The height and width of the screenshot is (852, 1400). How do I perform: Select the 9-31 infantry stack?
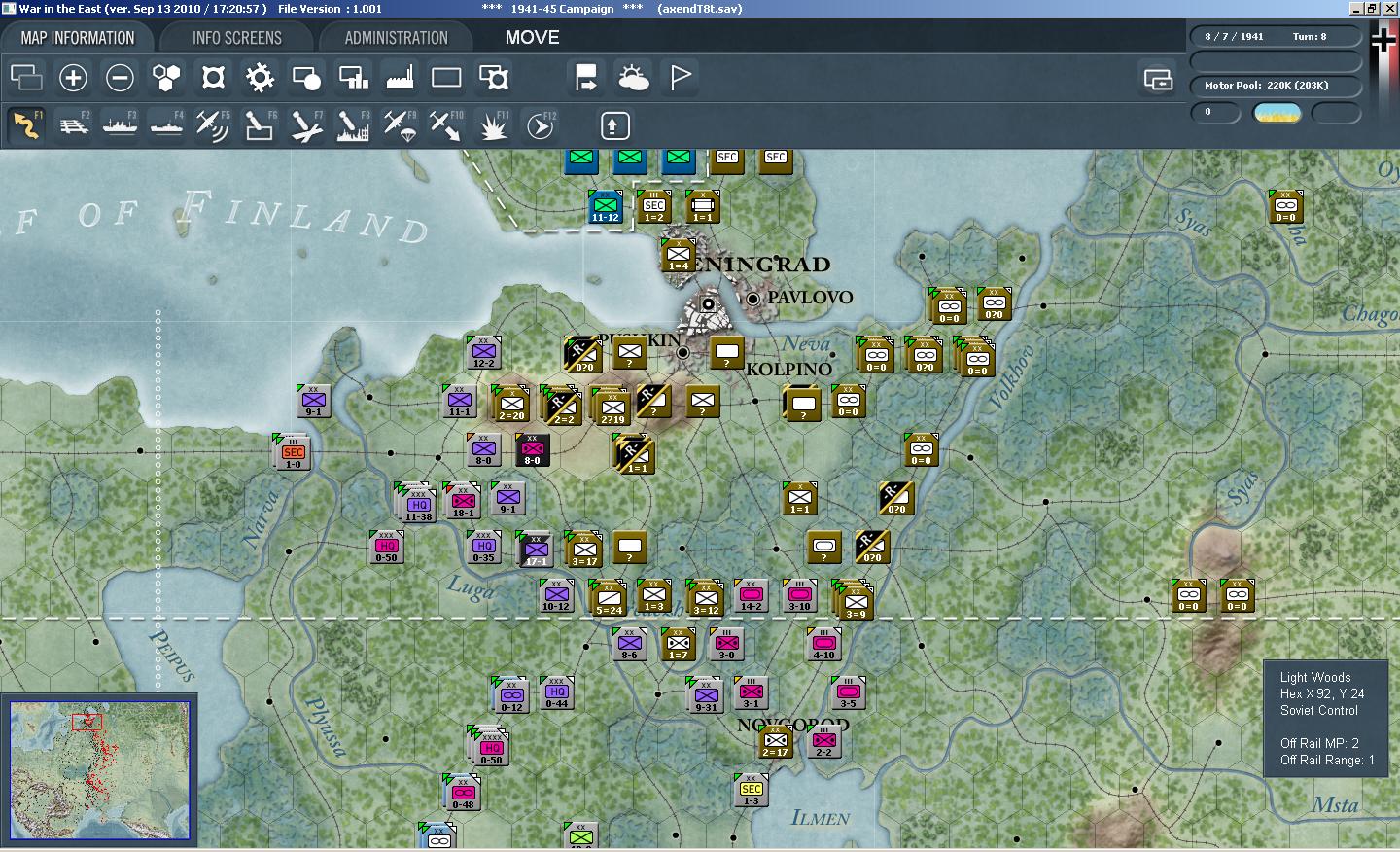tap(705, 695)
